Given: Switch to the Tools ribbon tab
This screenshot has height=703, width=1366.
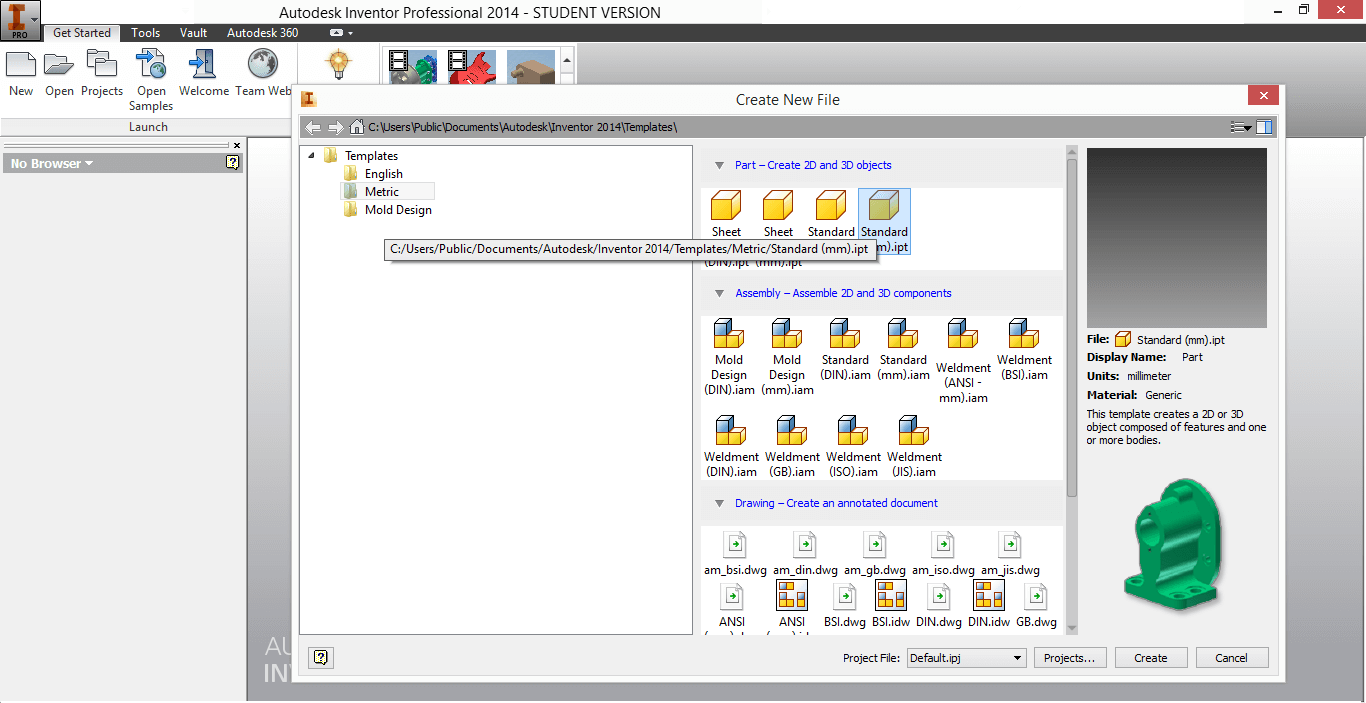Looking at the screenshot, I should click(145, 33).
